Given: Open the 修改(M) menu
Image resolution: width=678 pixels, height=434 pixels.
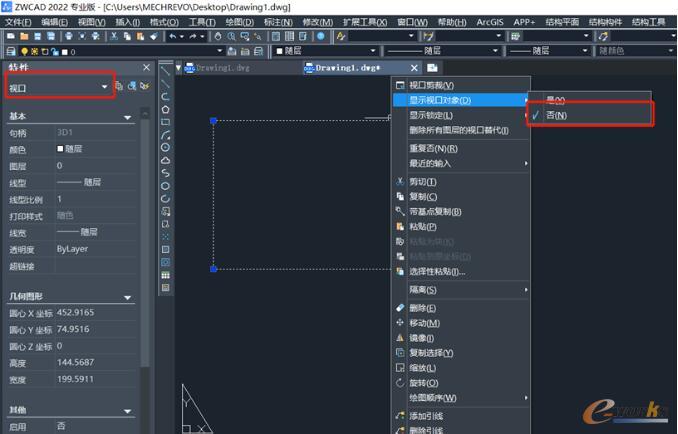Looking at the screenshot, I should 317,22.
